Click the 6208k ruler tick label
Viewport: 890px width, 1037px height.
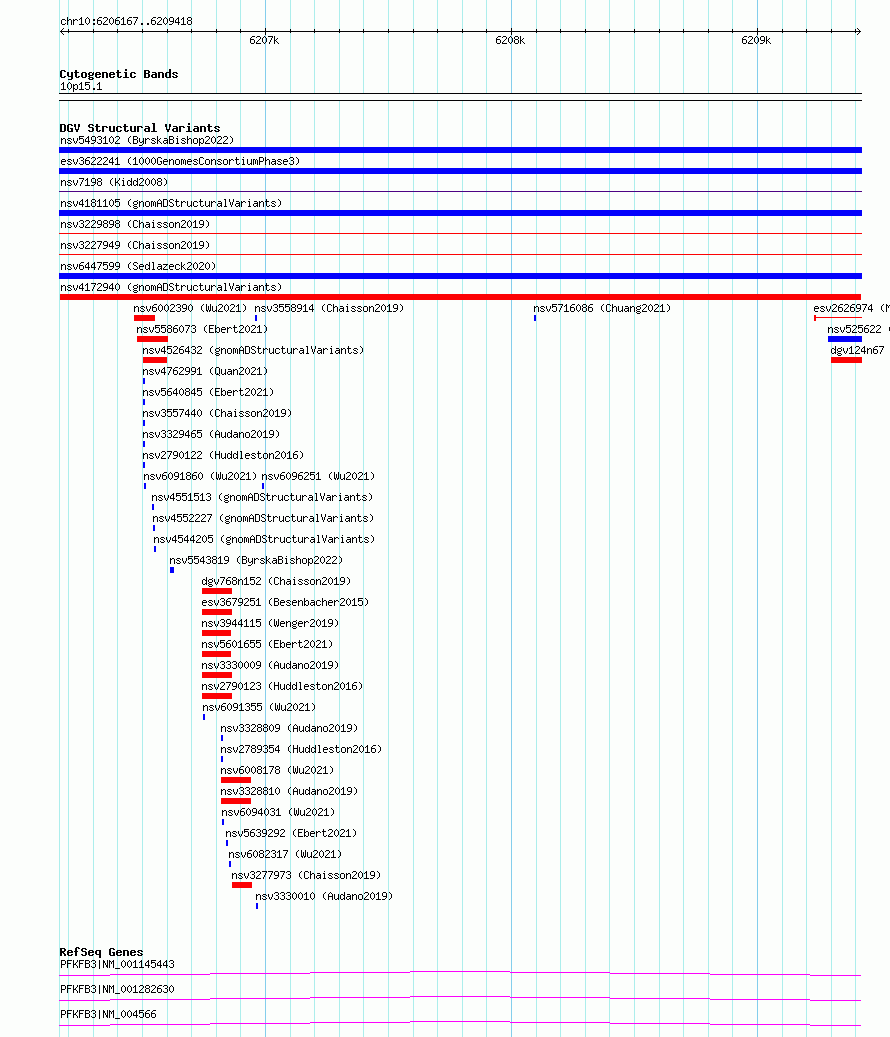click(510, 40)
